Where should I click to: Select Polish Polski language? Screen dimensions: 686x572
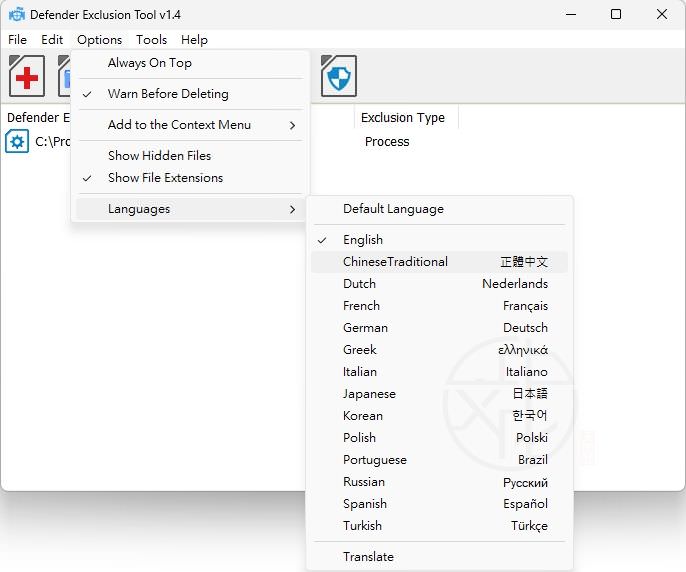[439, 438]
